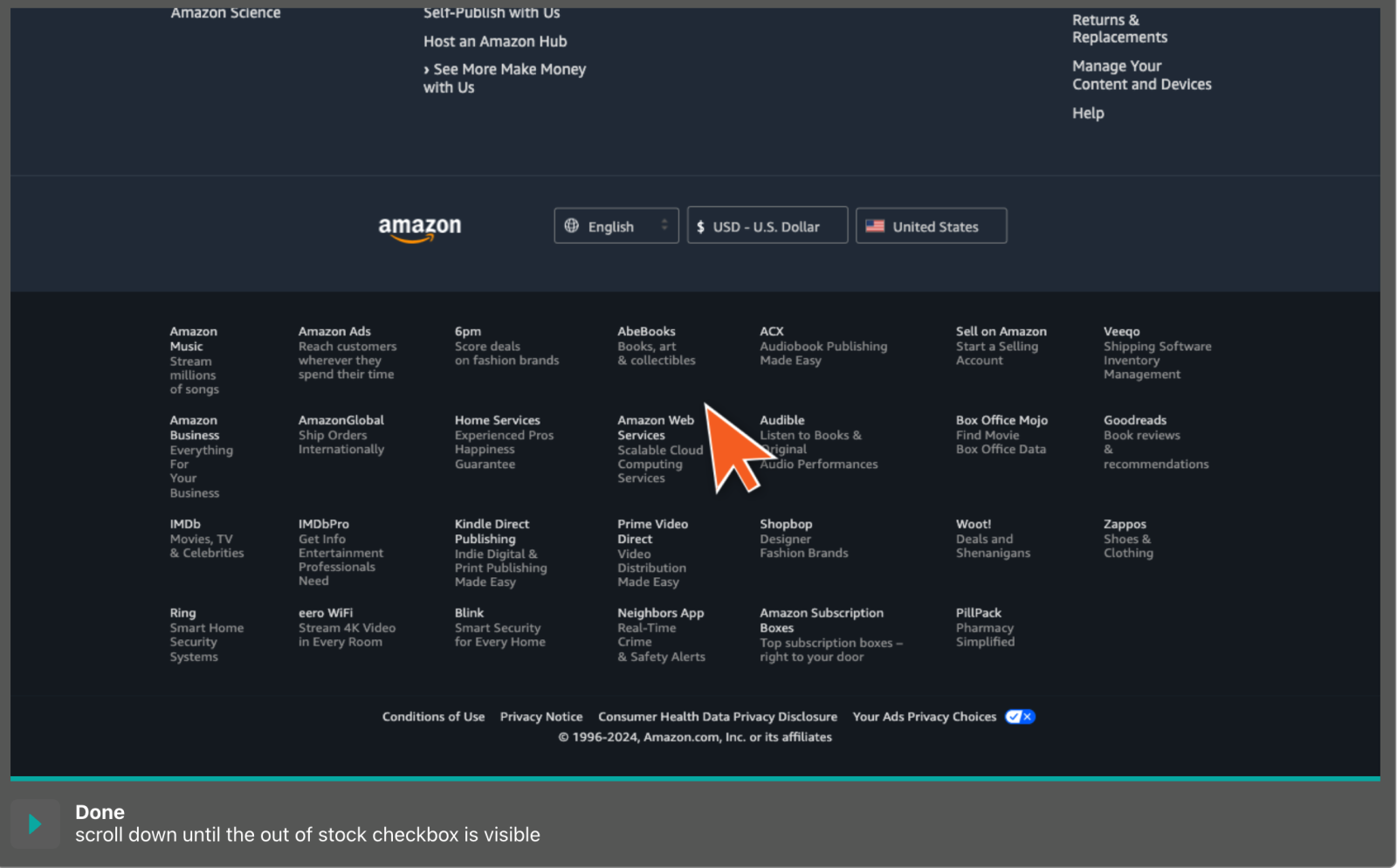Open Blink Smart Security link
1397x868 pixels.
pyautogui.click(x=499, y=628)
